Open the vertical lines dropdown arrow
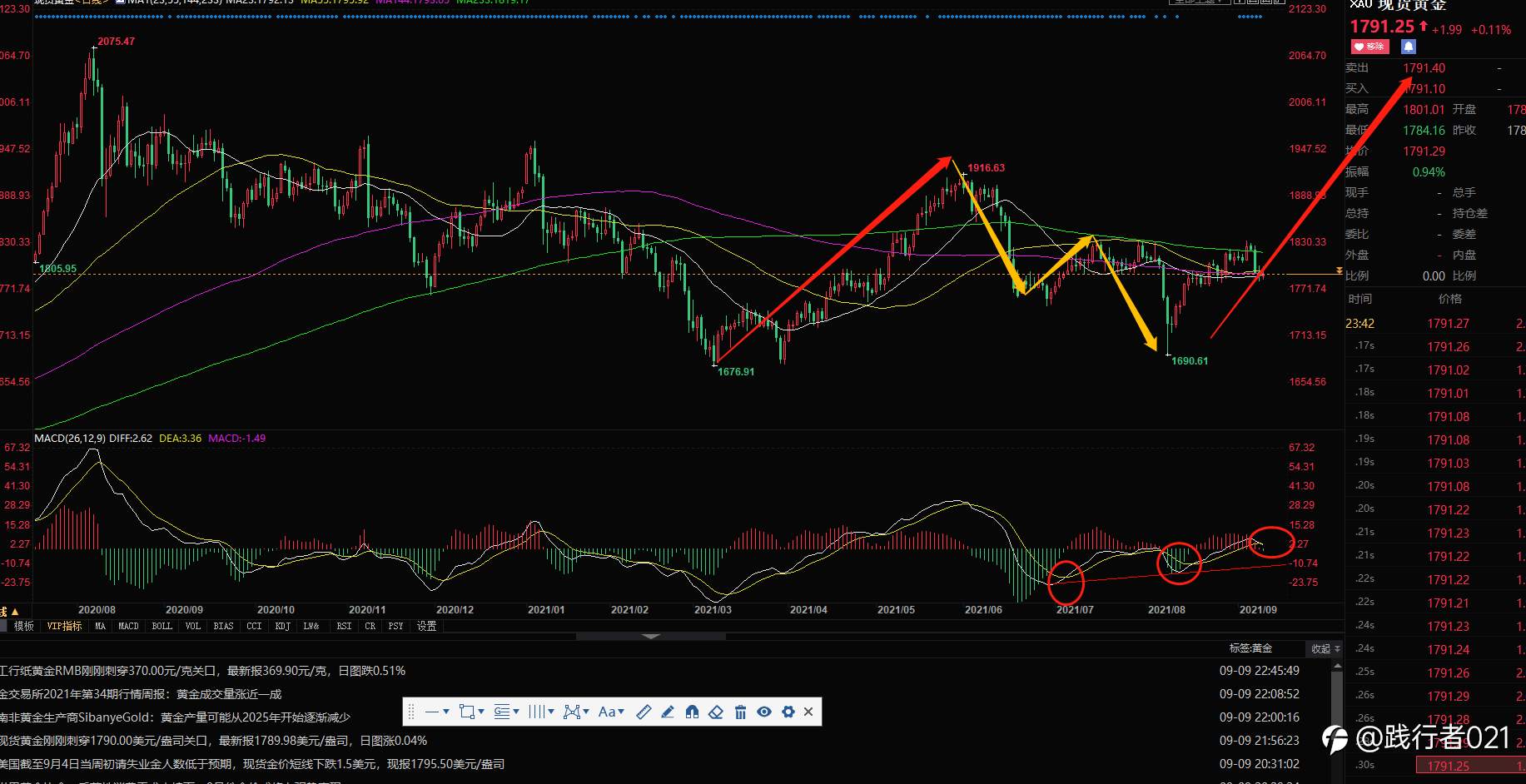The width and height of the screenshot is (1526, 784). 551,712
